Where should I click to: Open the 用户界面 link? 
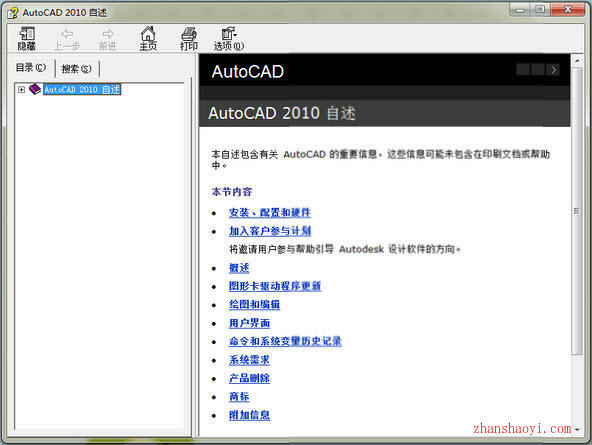click(249, 323)
